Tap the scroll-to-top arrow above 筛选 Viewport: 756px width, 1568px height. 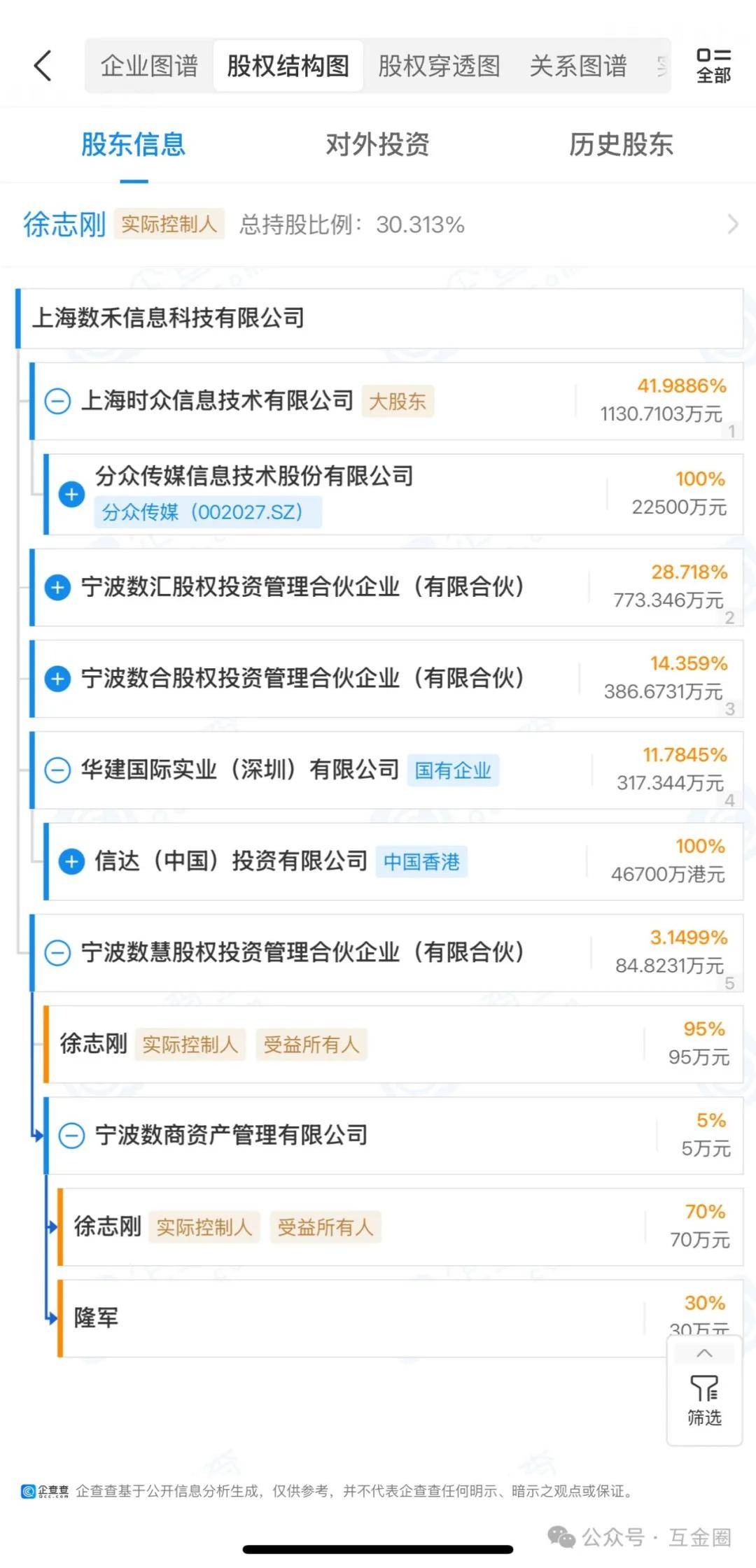pos(704,1353)
